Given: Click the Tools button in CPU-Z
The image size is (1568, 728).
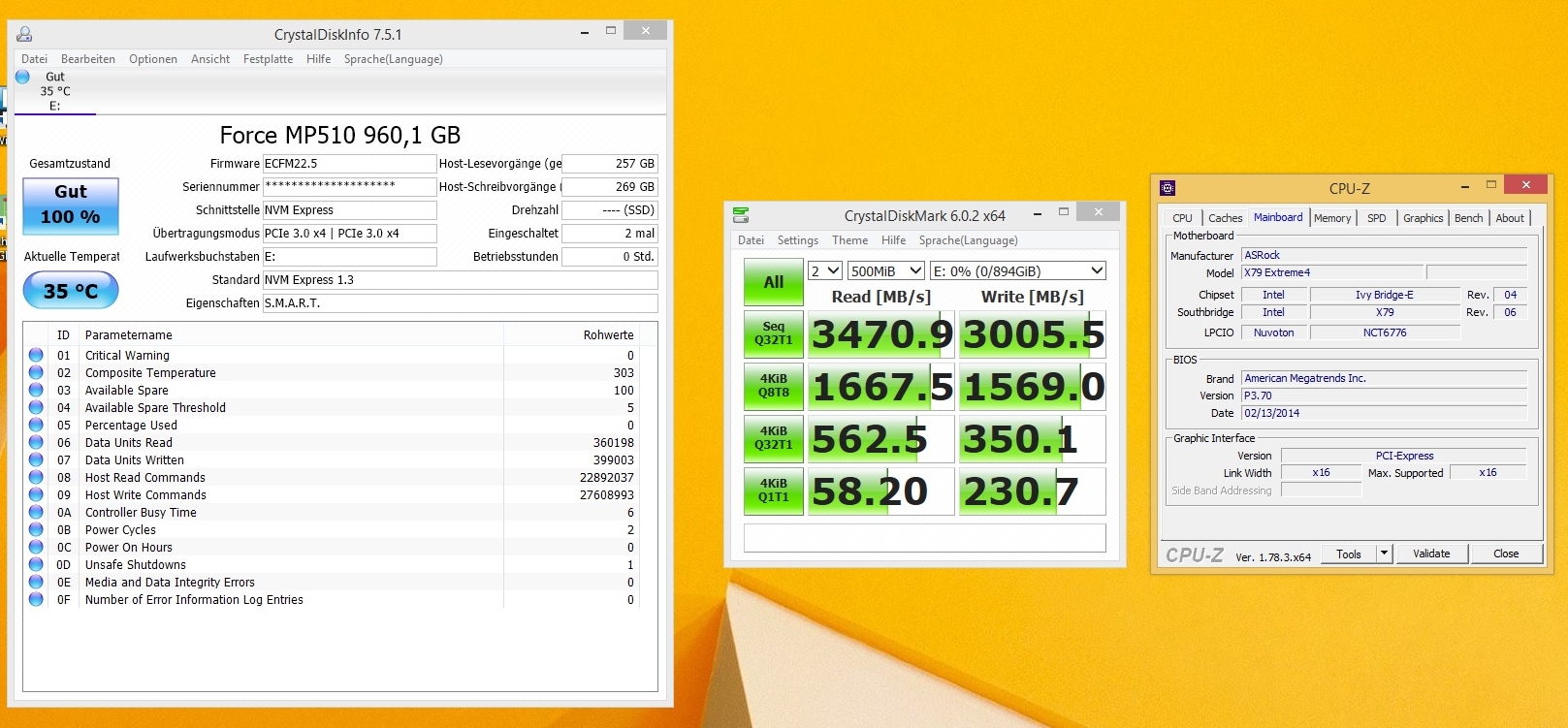Looking at the screenshot, I should coord(1349,554).
